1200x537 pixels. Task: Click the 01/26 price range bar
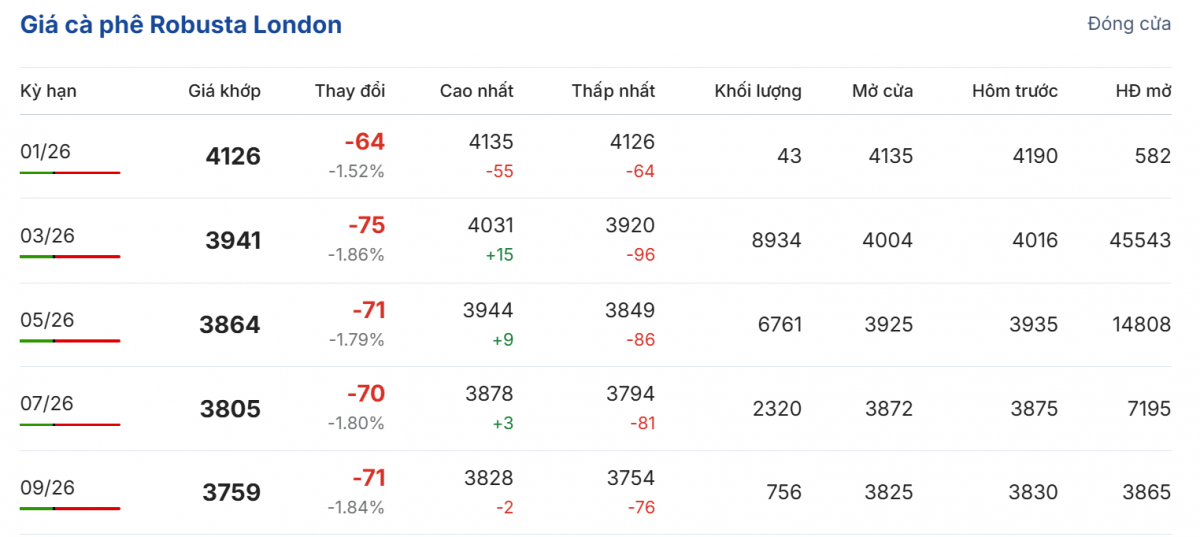click(70, 173)
